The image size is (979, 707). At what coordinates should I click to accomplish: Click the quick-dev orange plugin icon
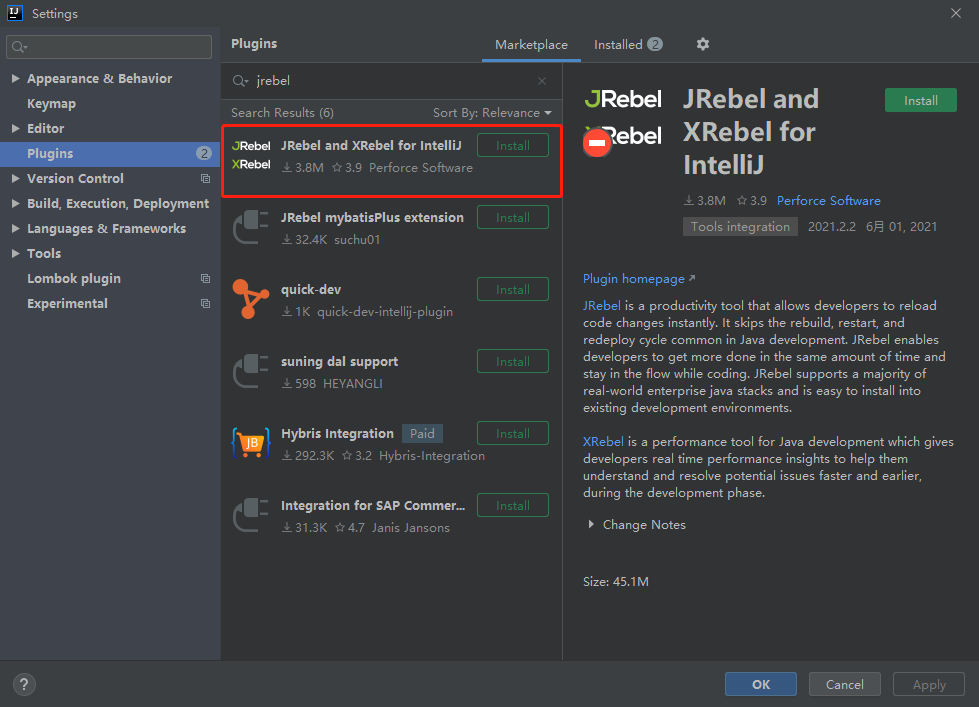(x=250, y=299)
